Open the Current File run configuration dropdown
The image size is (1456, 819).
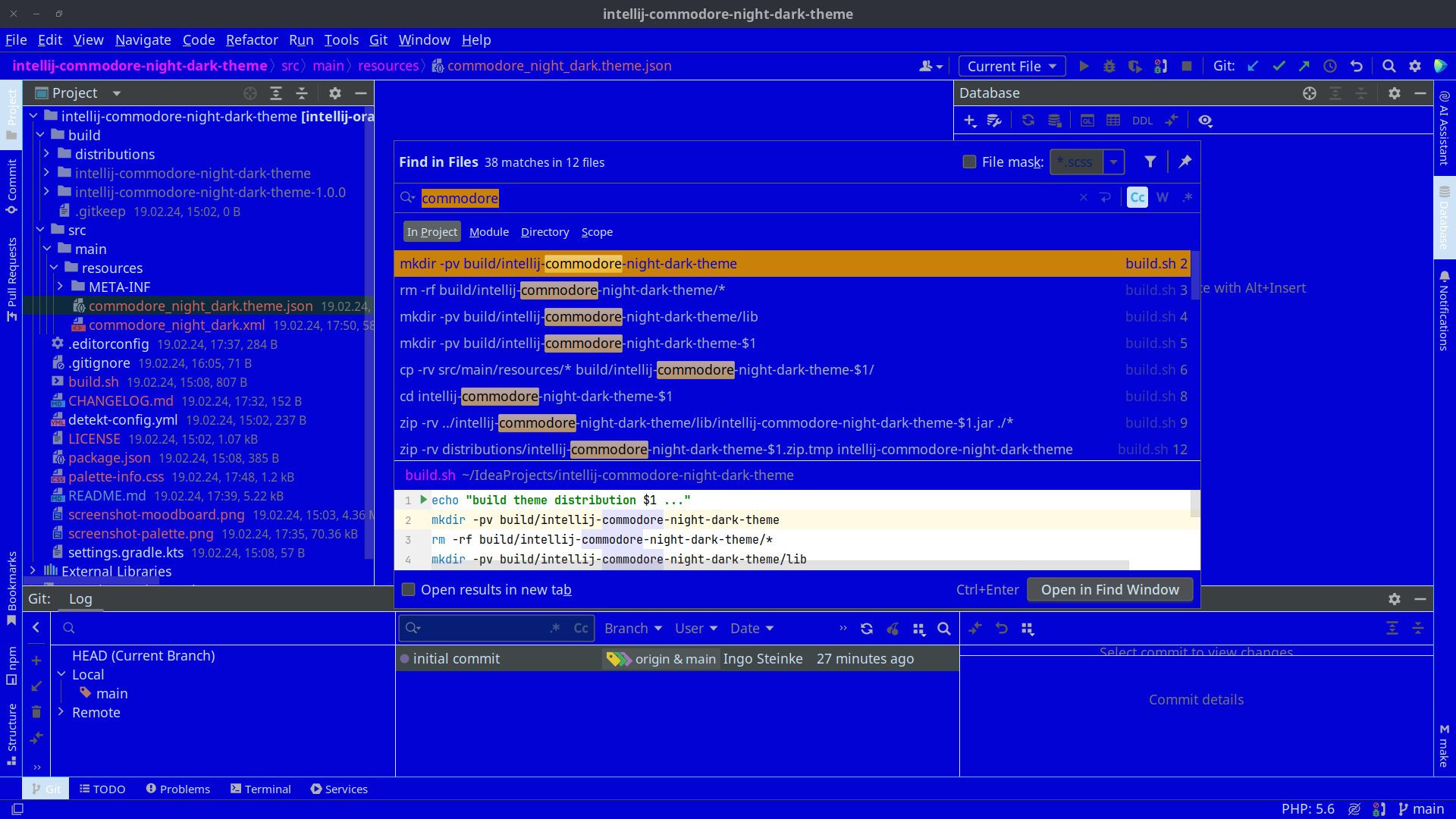[x=1012, y=67]
